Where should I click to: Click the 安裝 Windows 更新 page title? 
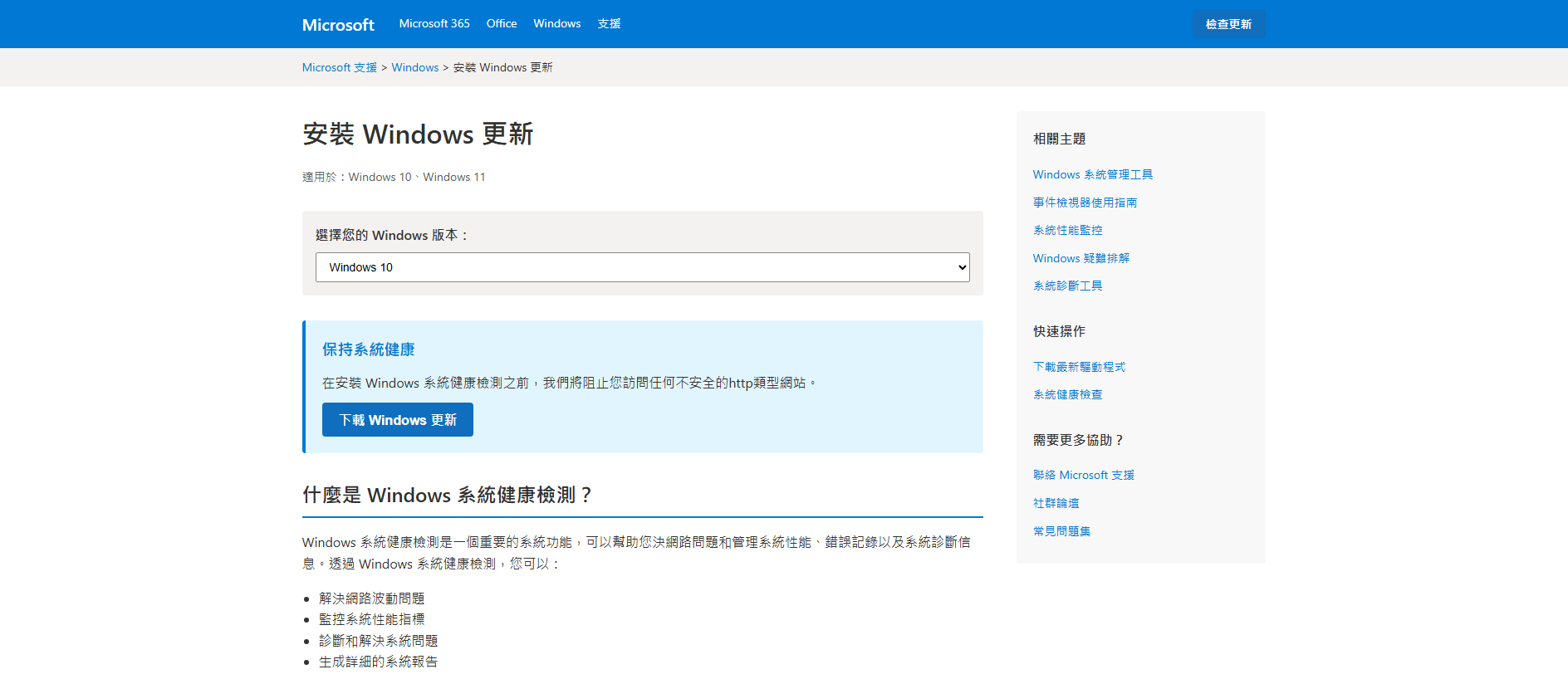[x=418, y=134]
